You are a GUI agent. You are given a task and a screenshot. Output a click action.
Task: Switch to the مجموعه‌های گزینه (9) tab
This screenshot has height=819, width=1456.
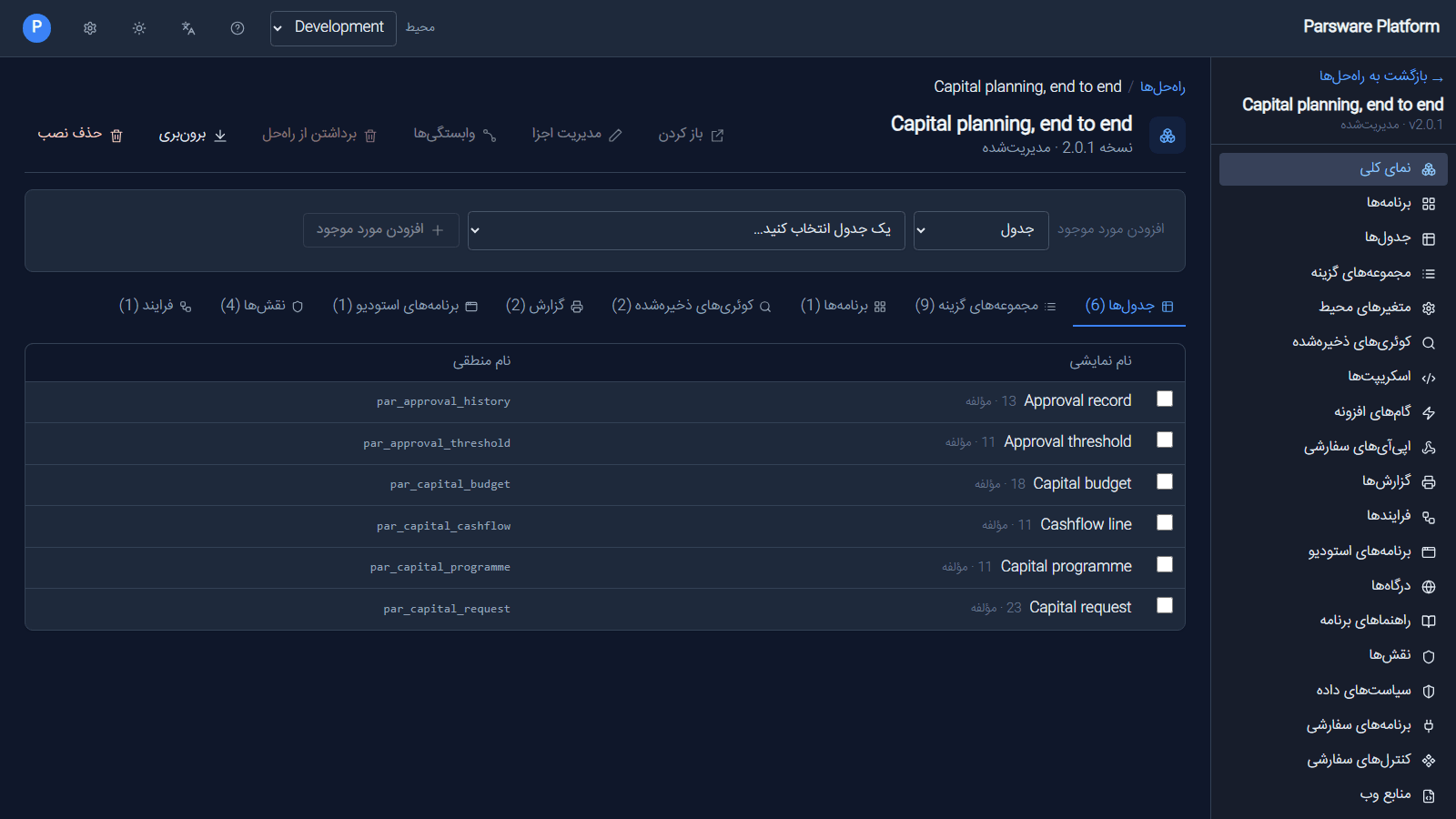click(986, 306)
